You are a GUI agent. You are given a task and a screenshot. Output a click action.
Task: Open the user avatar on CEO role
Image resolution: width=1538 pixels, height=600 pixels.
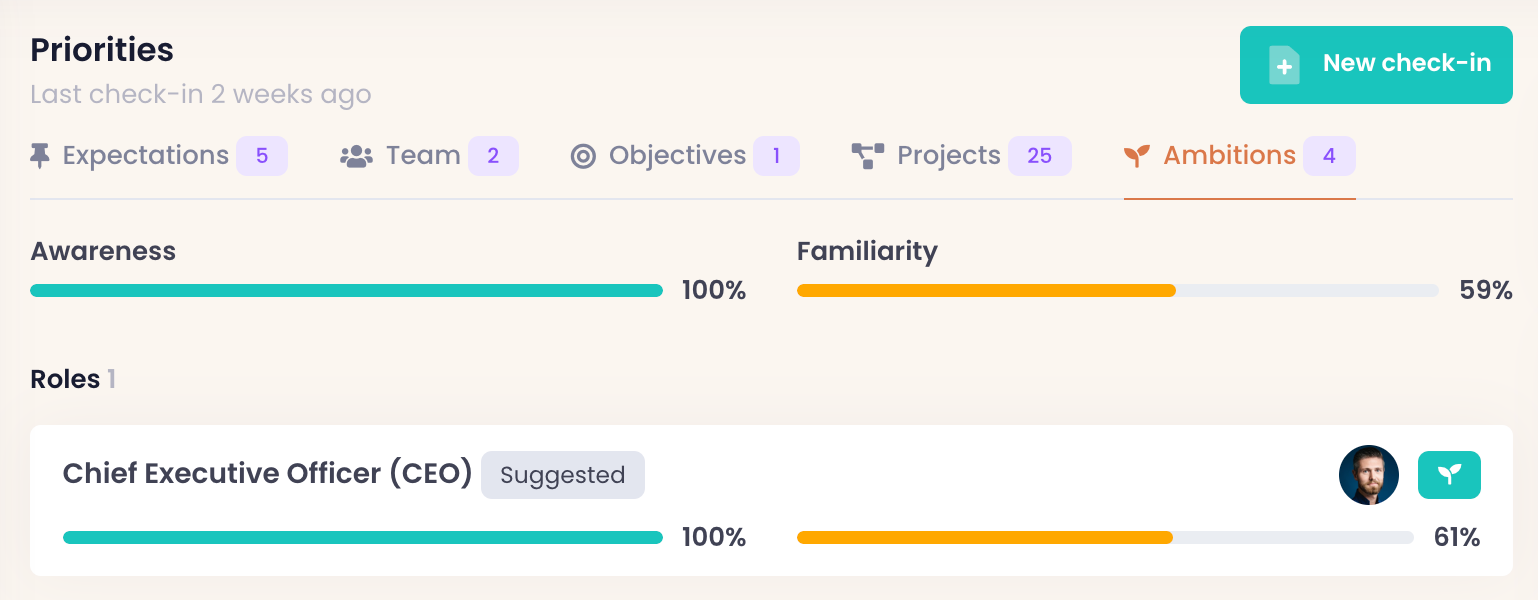[1368, 475]
